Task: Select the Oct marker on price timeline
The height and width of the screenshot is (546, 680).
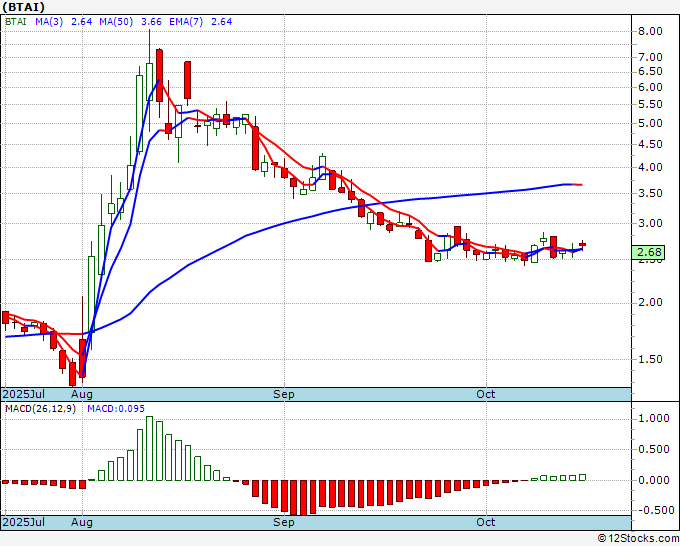Action: 486,394
